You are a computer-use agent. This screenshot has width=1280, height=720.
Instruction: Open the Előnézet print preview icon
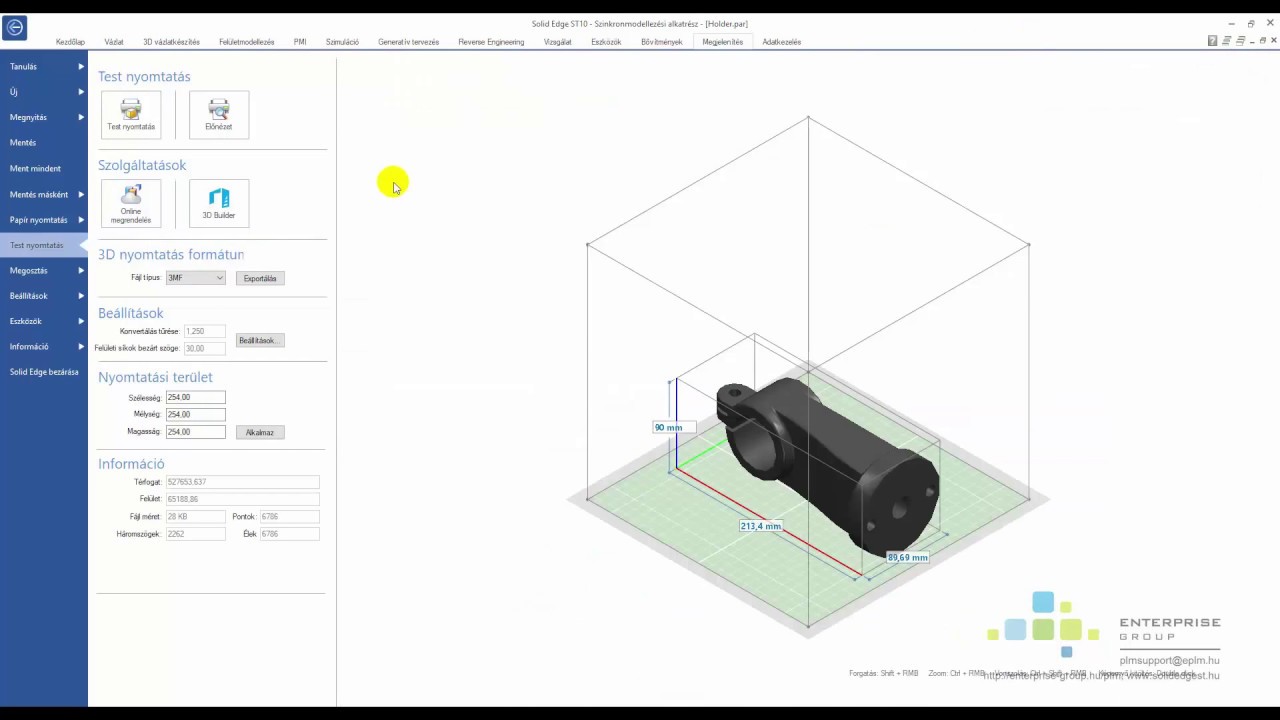[x=219, y=115]
